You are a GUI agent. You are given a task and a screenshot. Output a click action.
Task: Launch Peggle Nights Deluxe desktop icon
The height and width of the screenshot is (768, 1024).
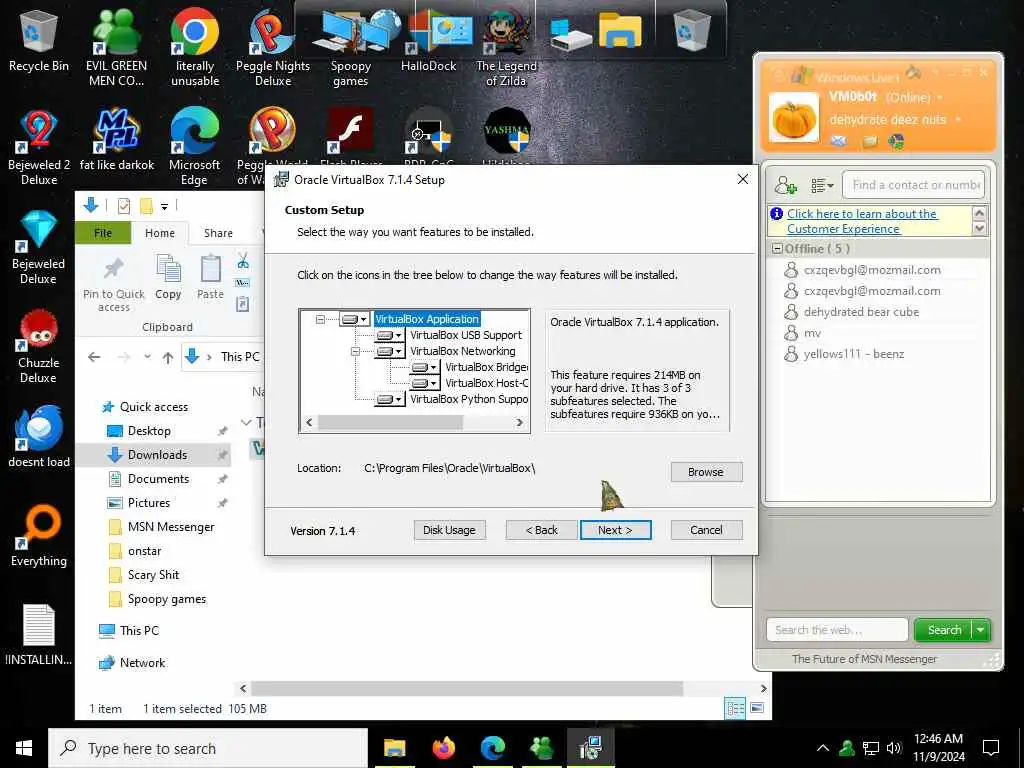(x=273, y=48)
